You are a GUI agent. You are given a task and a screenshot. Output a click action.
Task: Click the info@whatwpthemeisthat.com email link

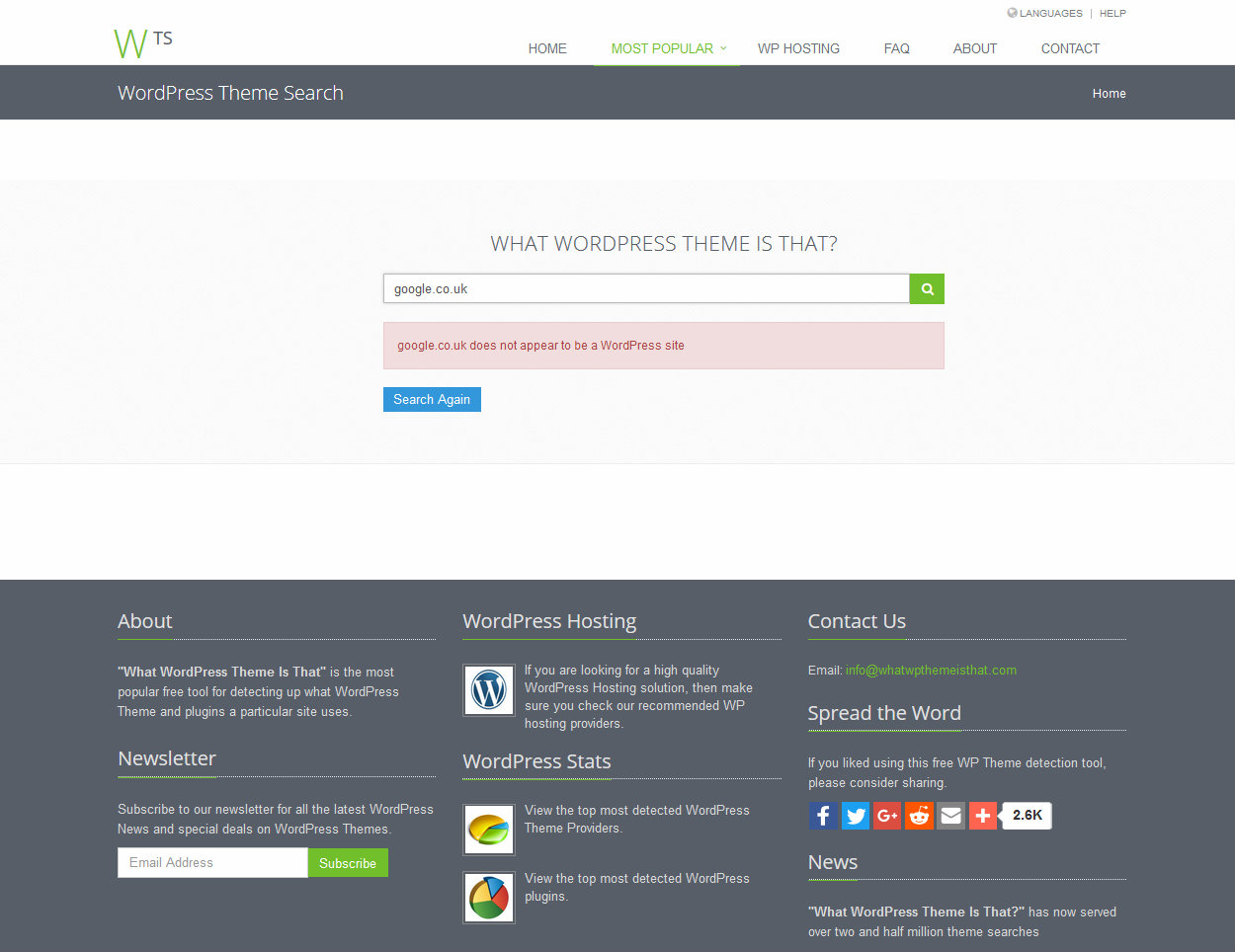pyautogui.click(x=931, y=670)
